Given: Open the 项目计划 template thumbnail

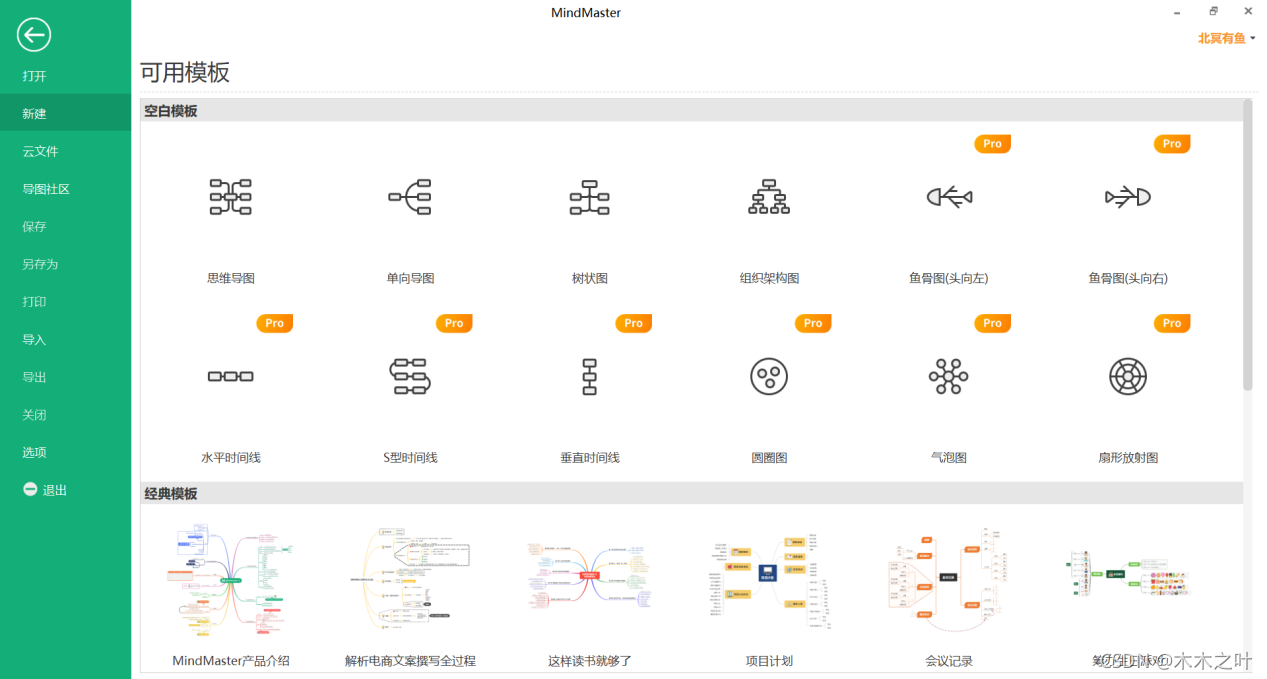Looking at the screenshot, I should [x=769, y=580].
